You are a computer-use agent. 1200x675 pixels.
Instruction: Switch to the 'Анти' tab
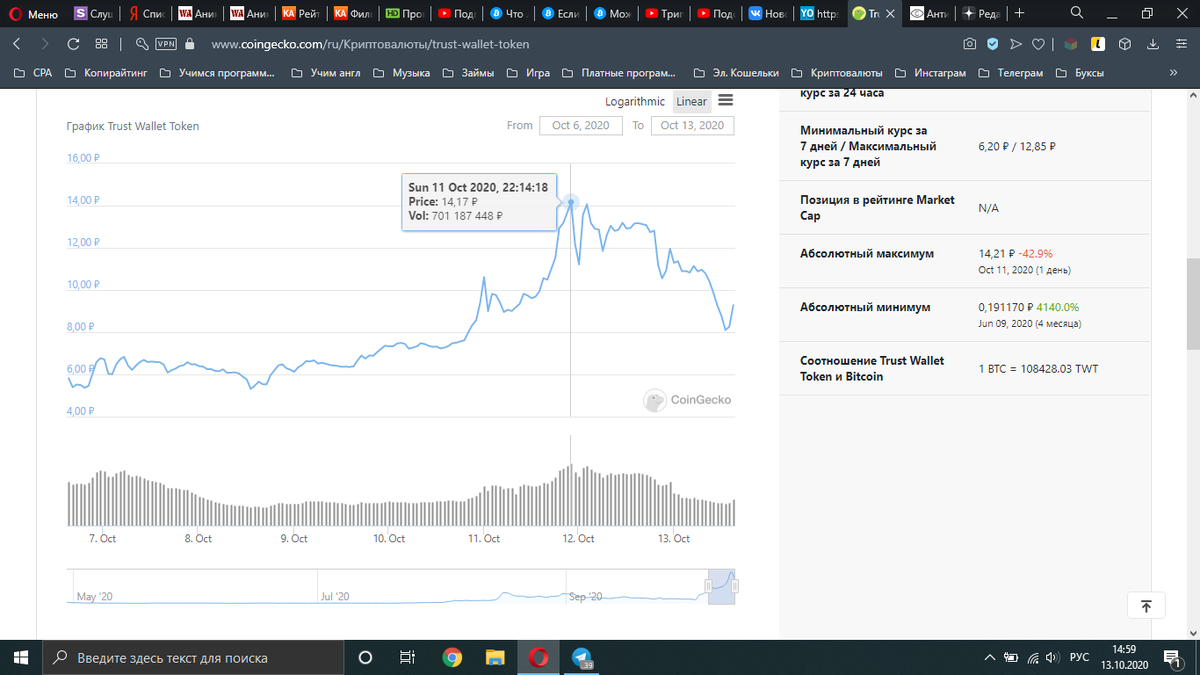pyautogui.click(x=928, y=14)
